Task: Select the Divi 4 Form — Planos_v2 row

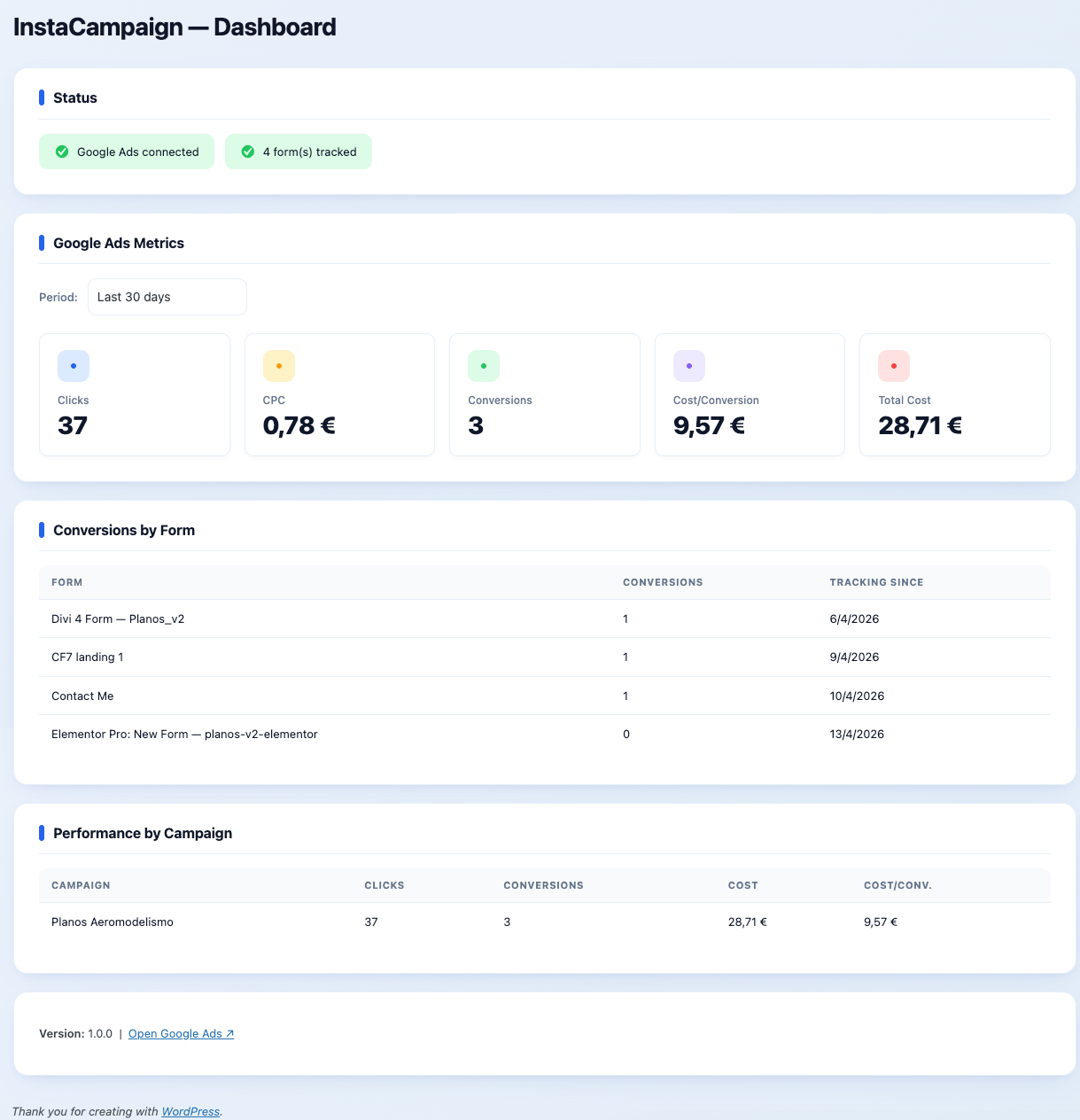Action: pos(118,618)
